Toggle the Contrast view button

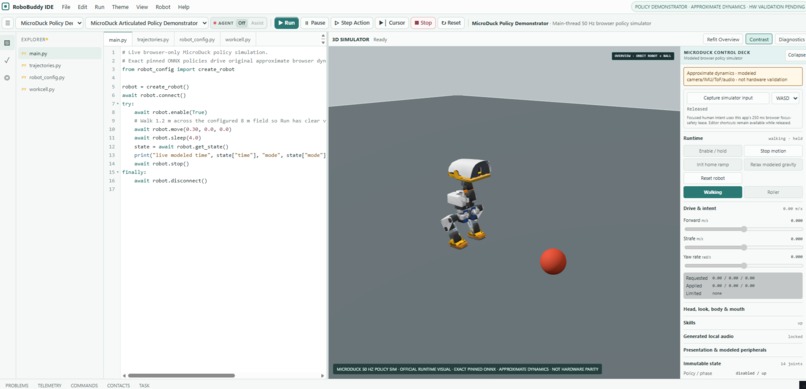tap(759, 40)
